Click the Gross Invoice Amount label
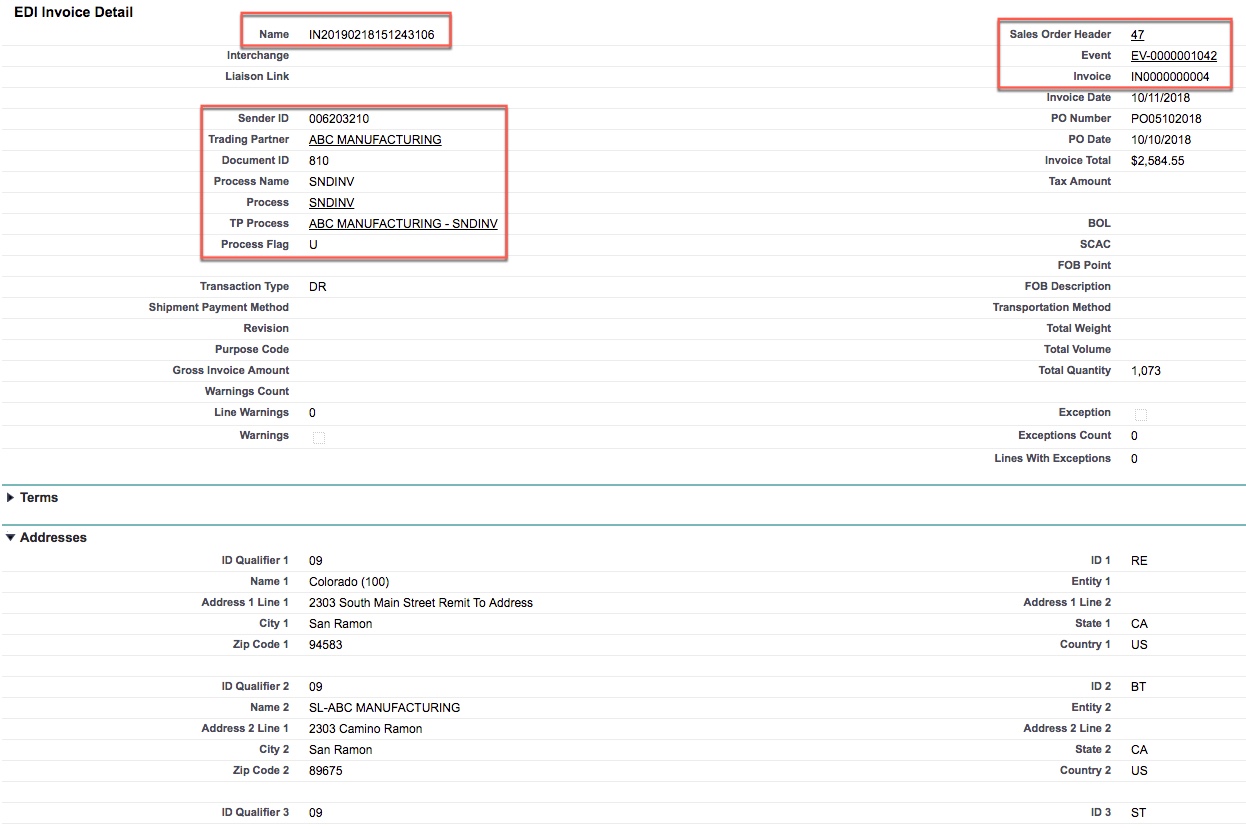 pos(231,371)
